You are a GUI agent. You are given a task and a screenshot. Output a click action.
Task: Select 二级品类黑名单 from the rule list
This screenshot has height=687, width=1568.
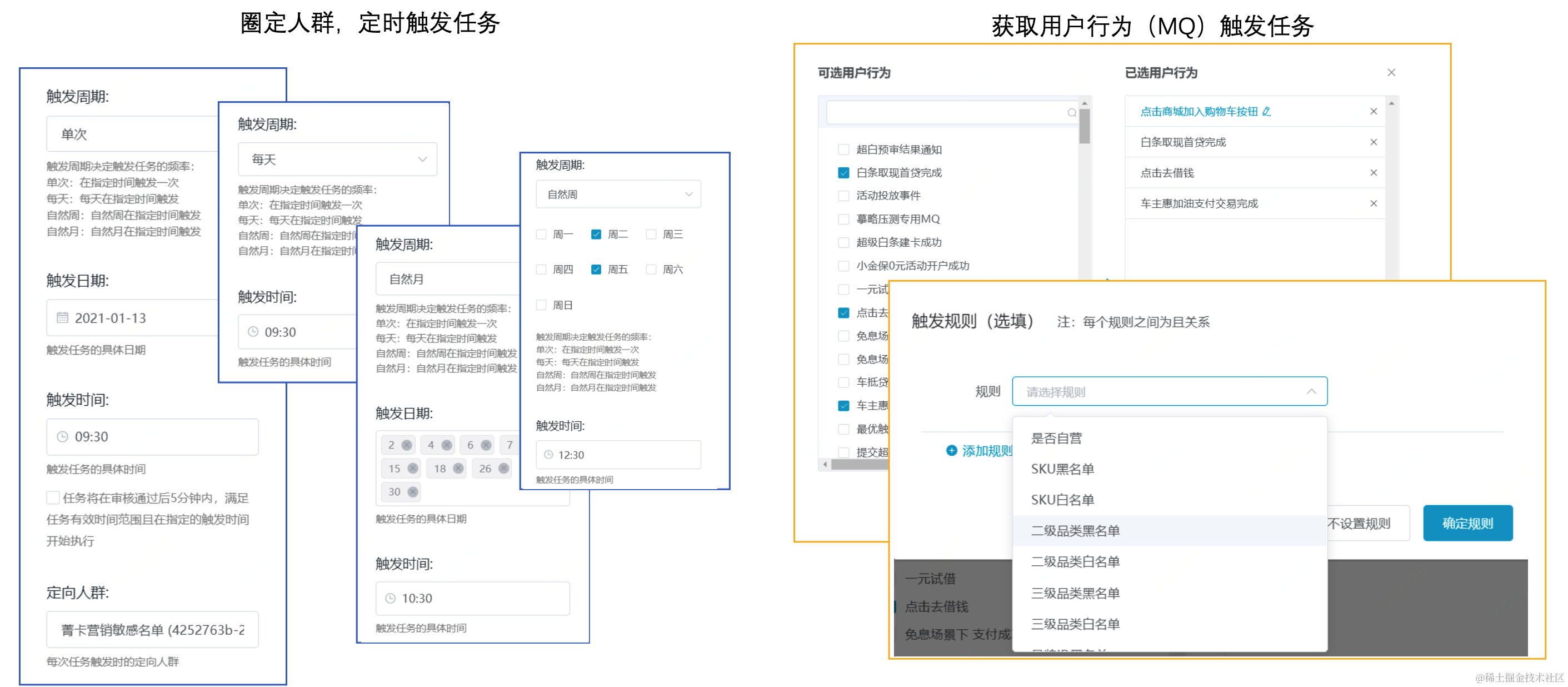[x=1075, y=530]
